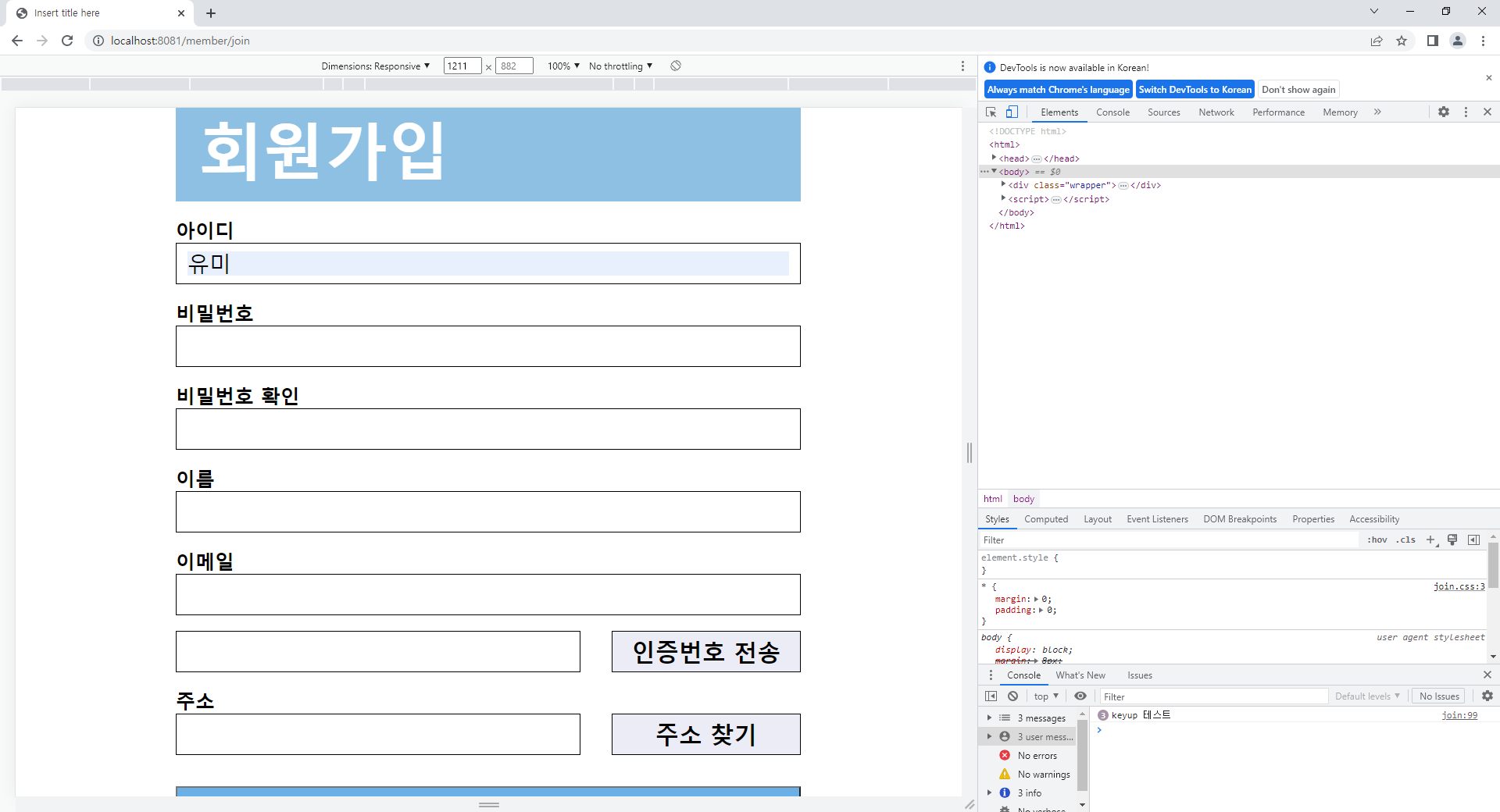Open device toolbar more options menu

coord(962,66)
